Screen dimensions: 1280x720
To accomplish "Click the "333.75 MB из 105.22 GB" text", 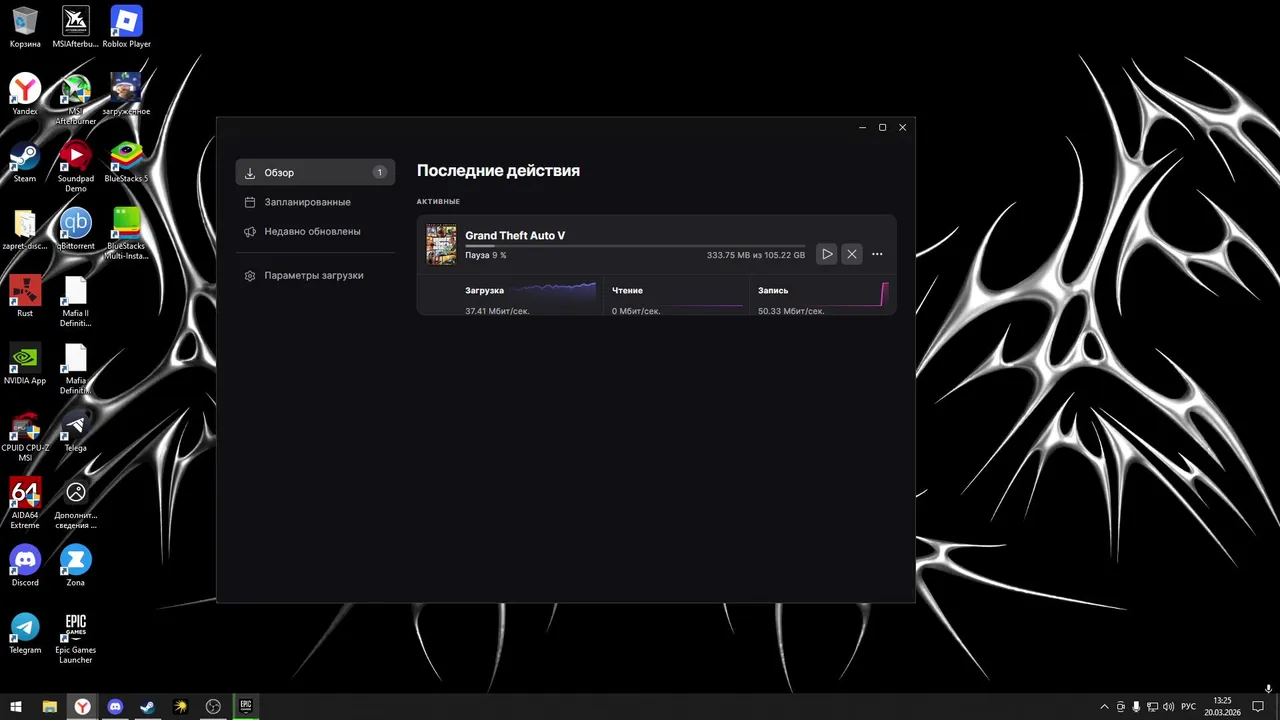I will pyautogui.click(x=756, y=255).
